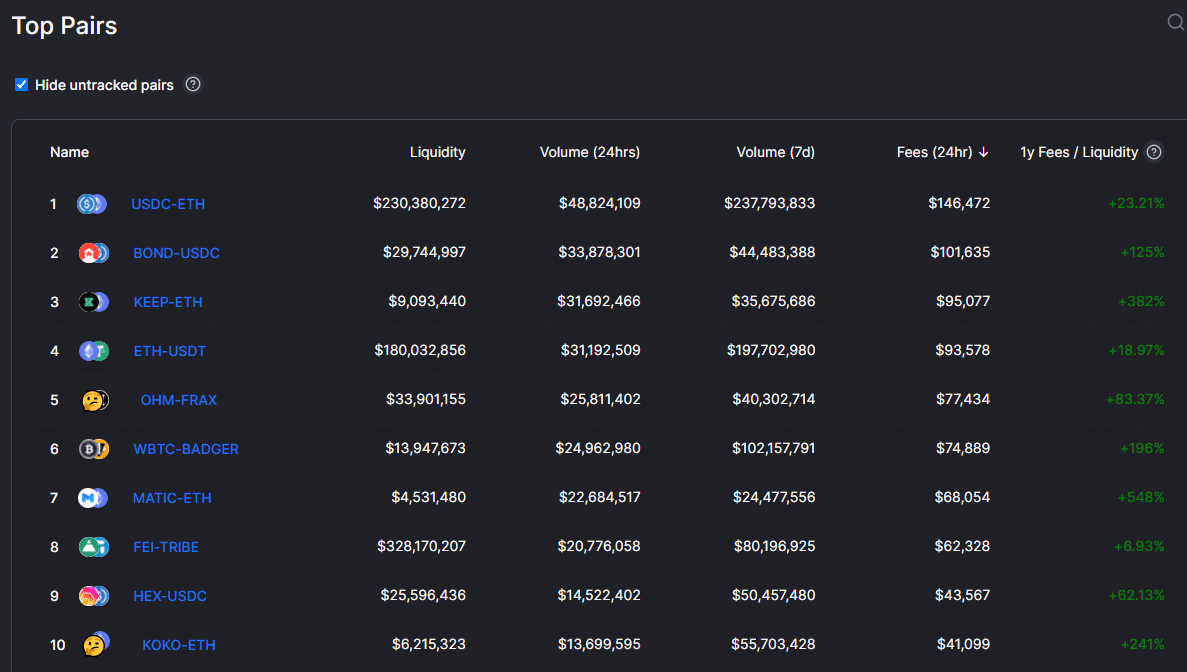The width and height of the screenshot is (1187, 672).
Task: Select FEI-TRIBE liquidity value $328,170,207
Action: coord(422,546)
